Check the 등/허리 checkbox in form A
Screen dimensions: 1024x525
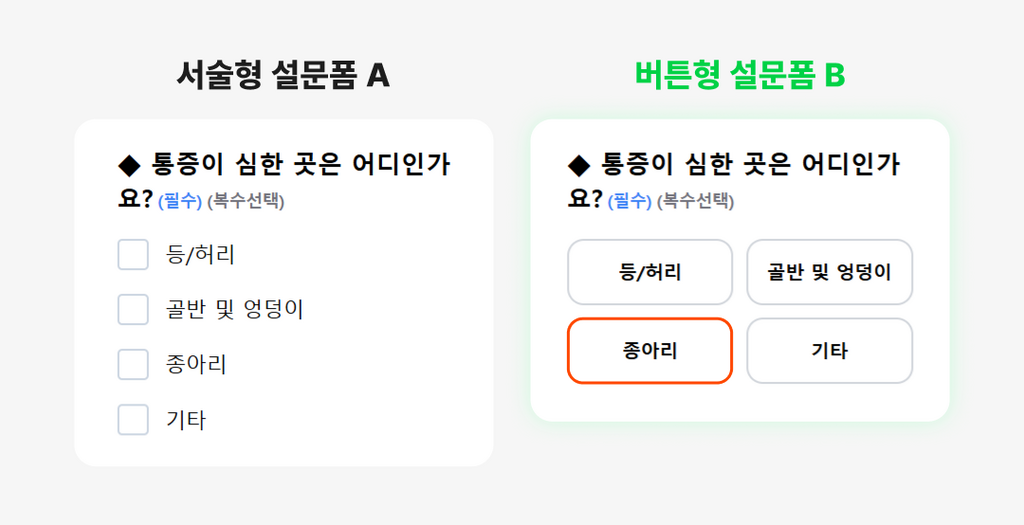pyautogui.click(x=133, y=254)
